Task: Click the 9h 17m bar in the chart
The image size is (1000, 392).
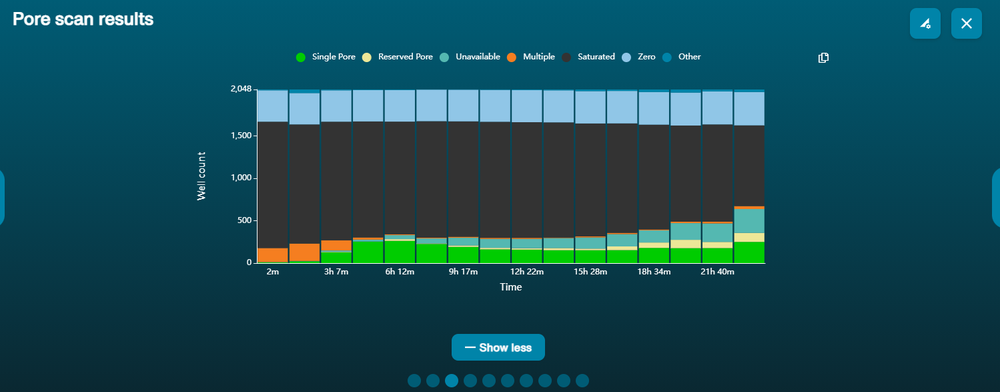Action: coord(464,177)
